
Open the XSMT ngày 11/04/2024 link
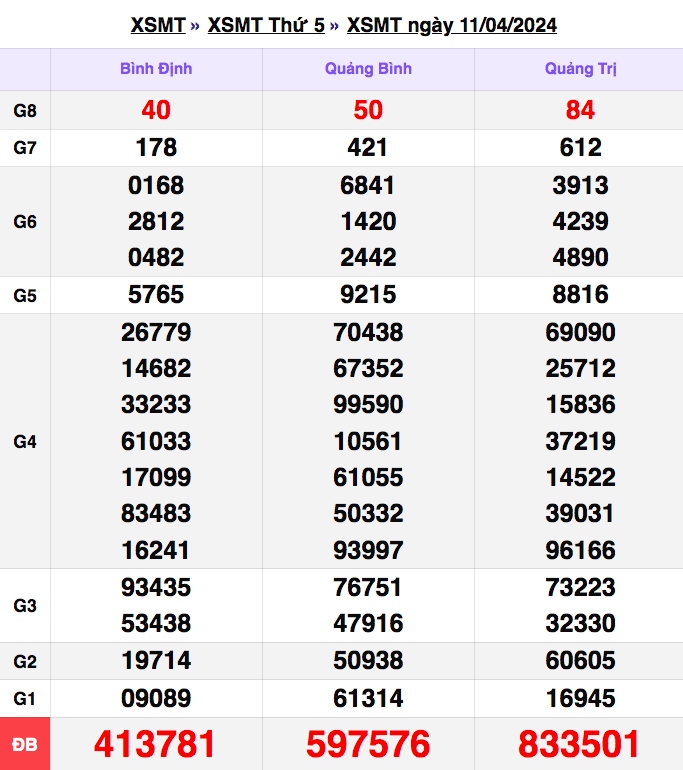click(x=452, y=25)
